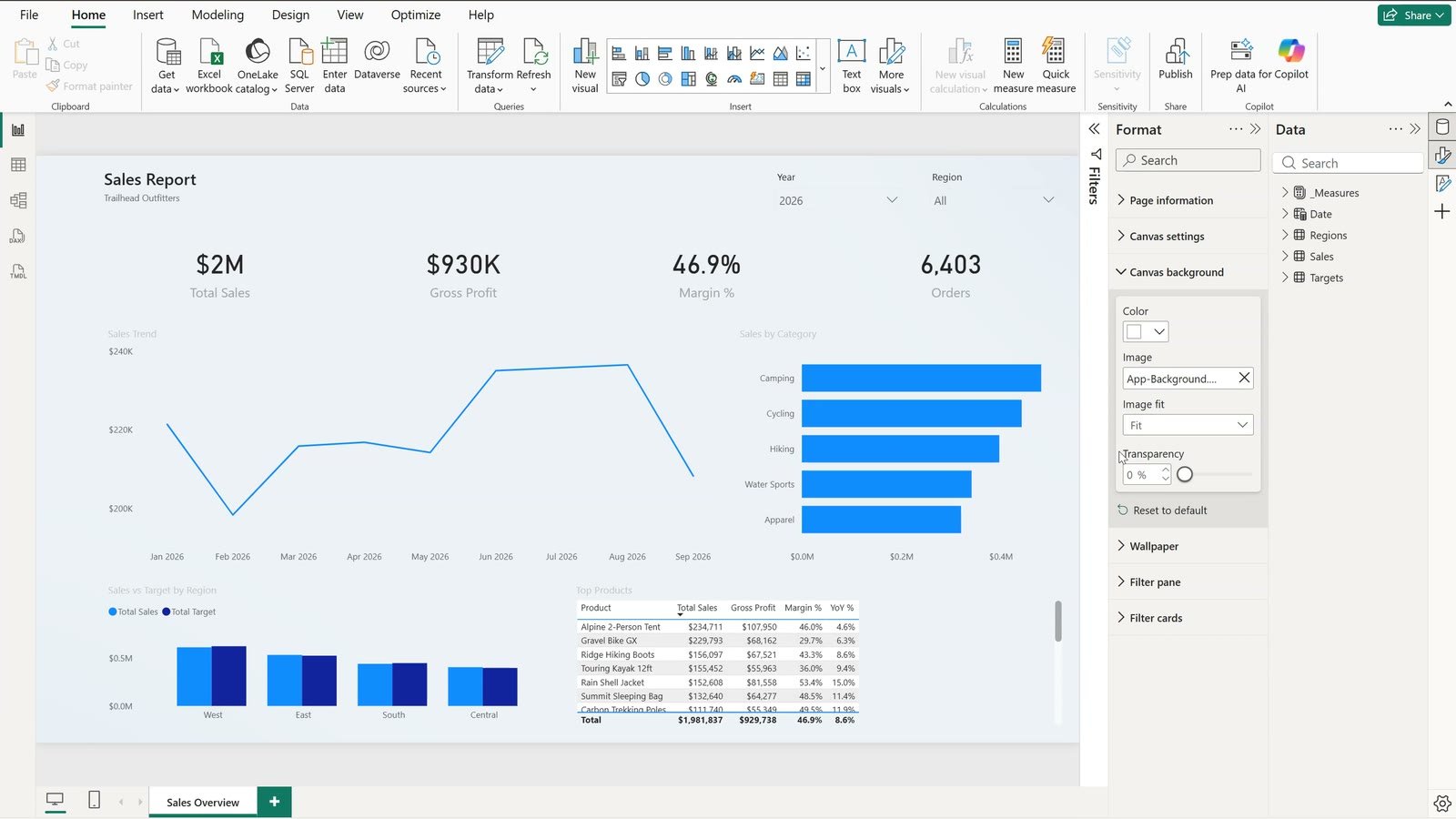1456x819 pixels.
Task: Switch to mobile layout icon
Action: [x=94, y=800]
